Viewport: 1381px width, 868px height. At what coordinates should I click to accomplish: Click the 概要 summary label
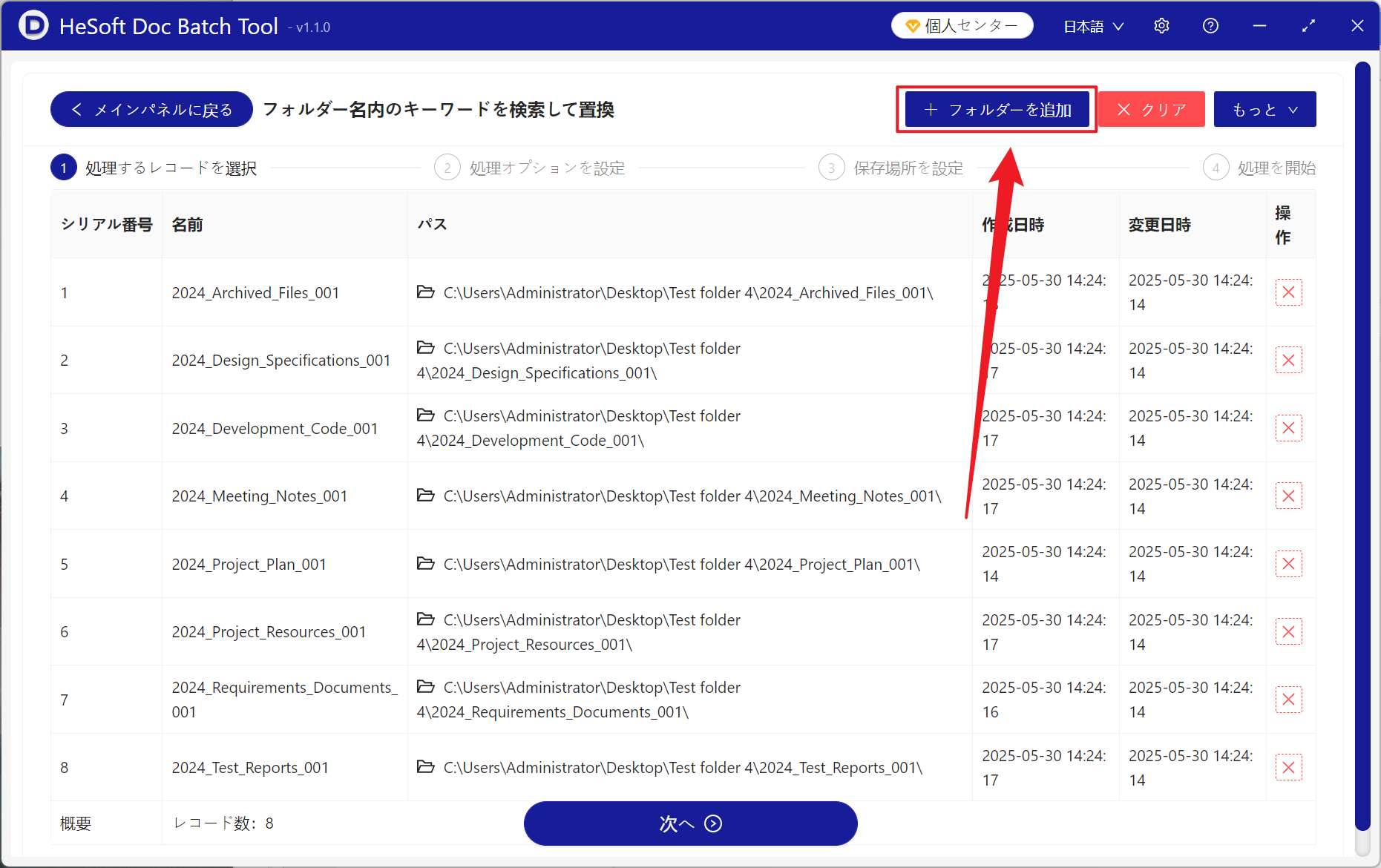click(x=76, y=823)
